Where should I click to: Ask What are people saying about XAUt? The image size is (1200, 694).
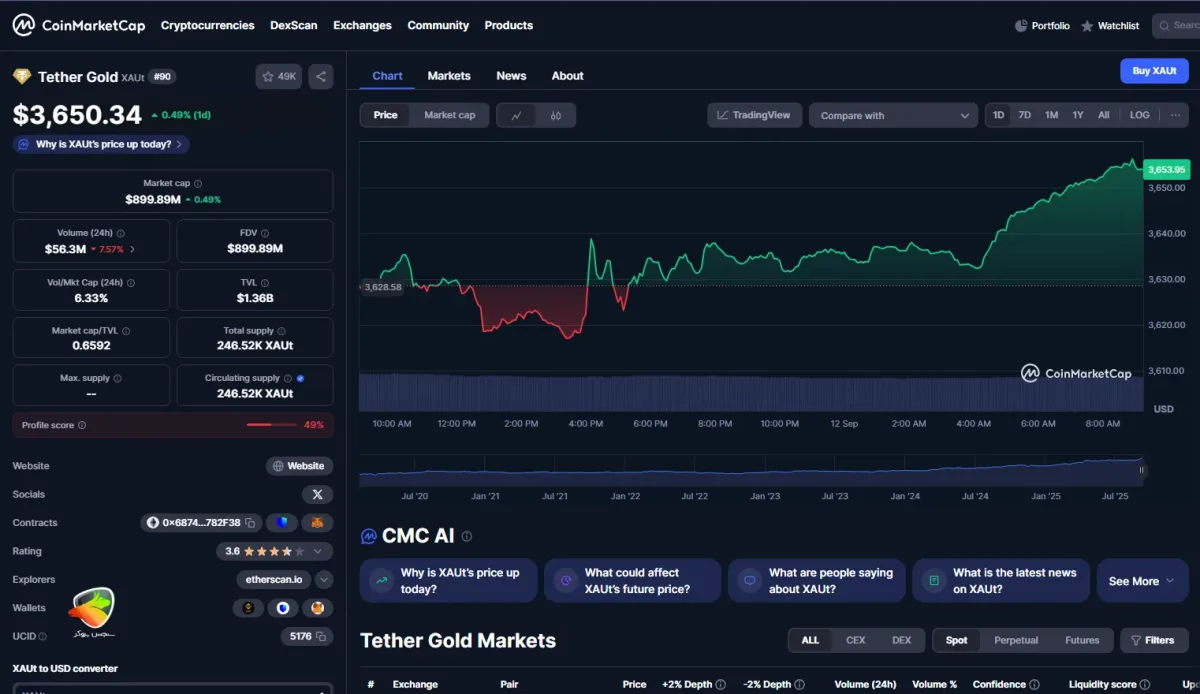point(816,581)
